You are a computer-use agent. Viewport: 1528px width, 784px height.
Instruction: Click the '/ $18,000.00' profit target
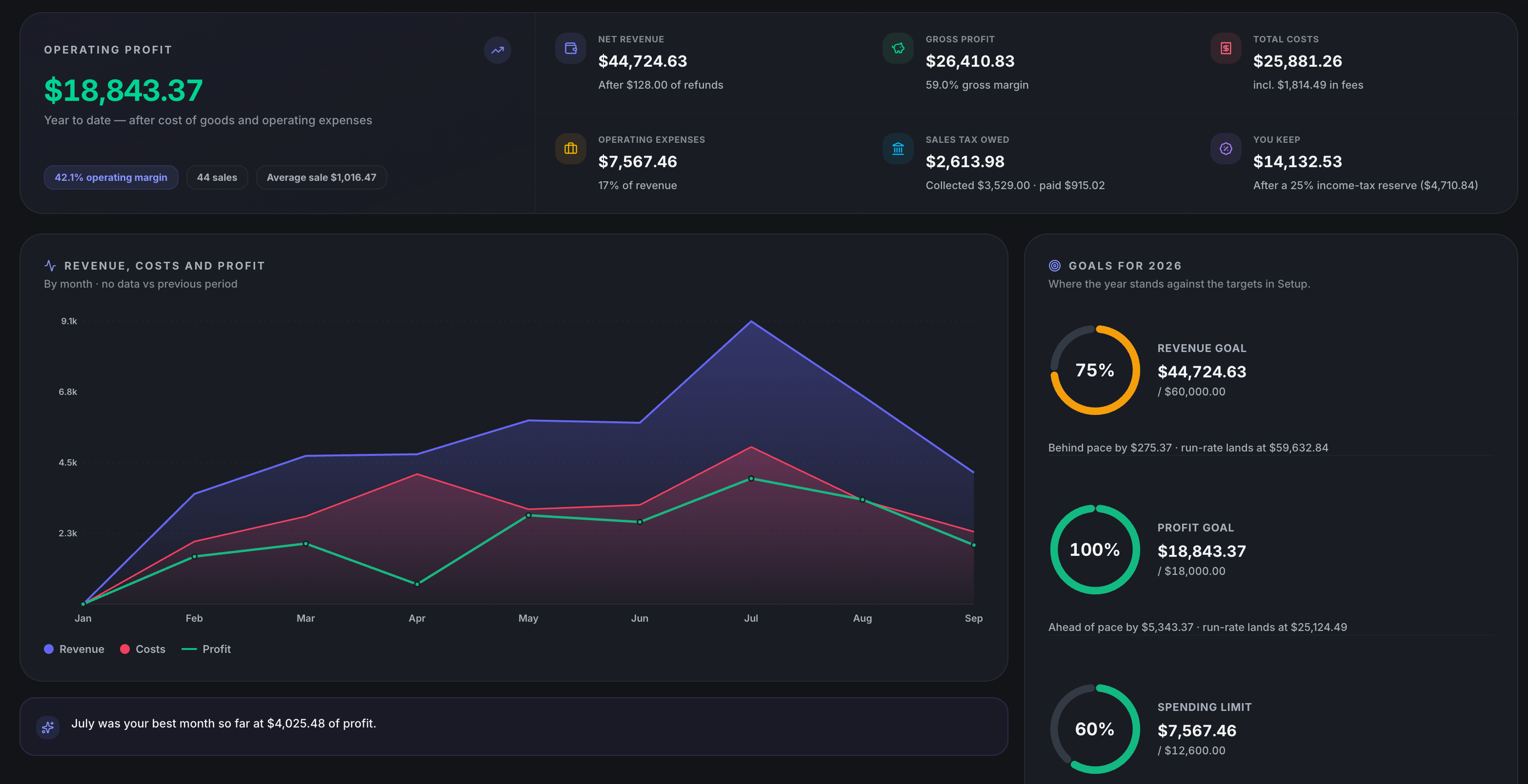pos(1191,571)
